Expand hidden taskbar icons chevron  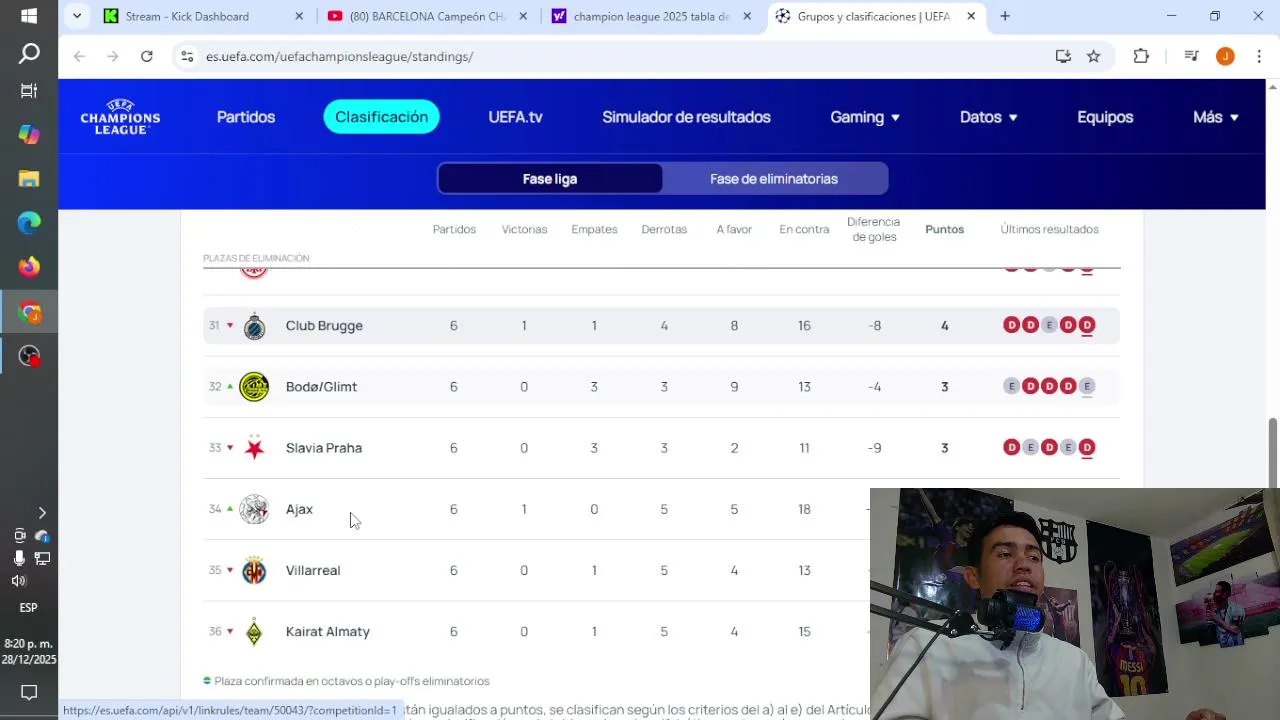(42, 513)
